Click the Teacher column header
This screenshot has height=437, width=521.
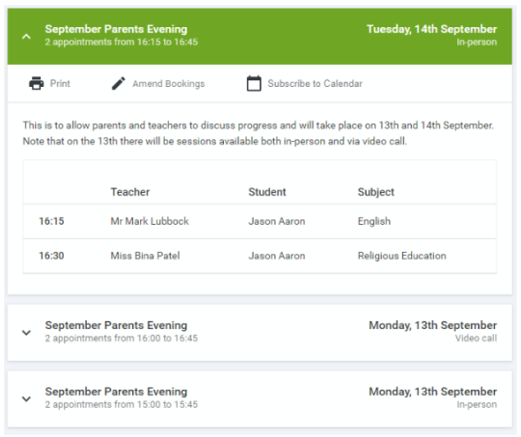coord(130,192)
